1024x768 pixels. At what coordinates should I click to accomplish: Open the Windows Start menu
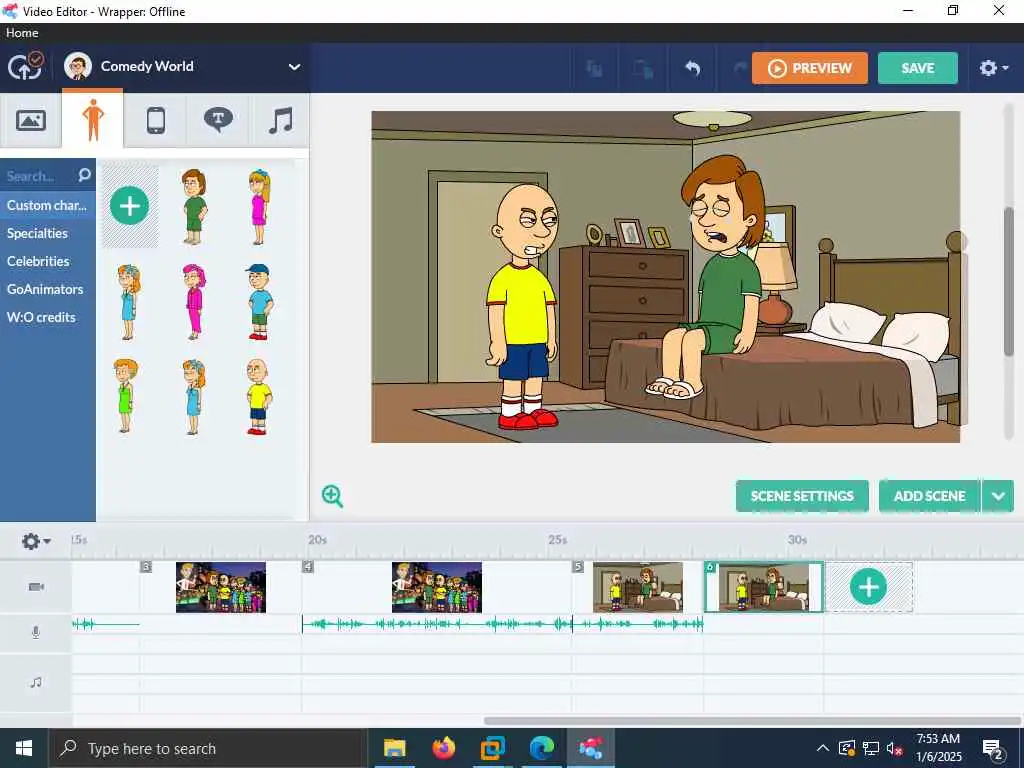click(x=24, y=748)
